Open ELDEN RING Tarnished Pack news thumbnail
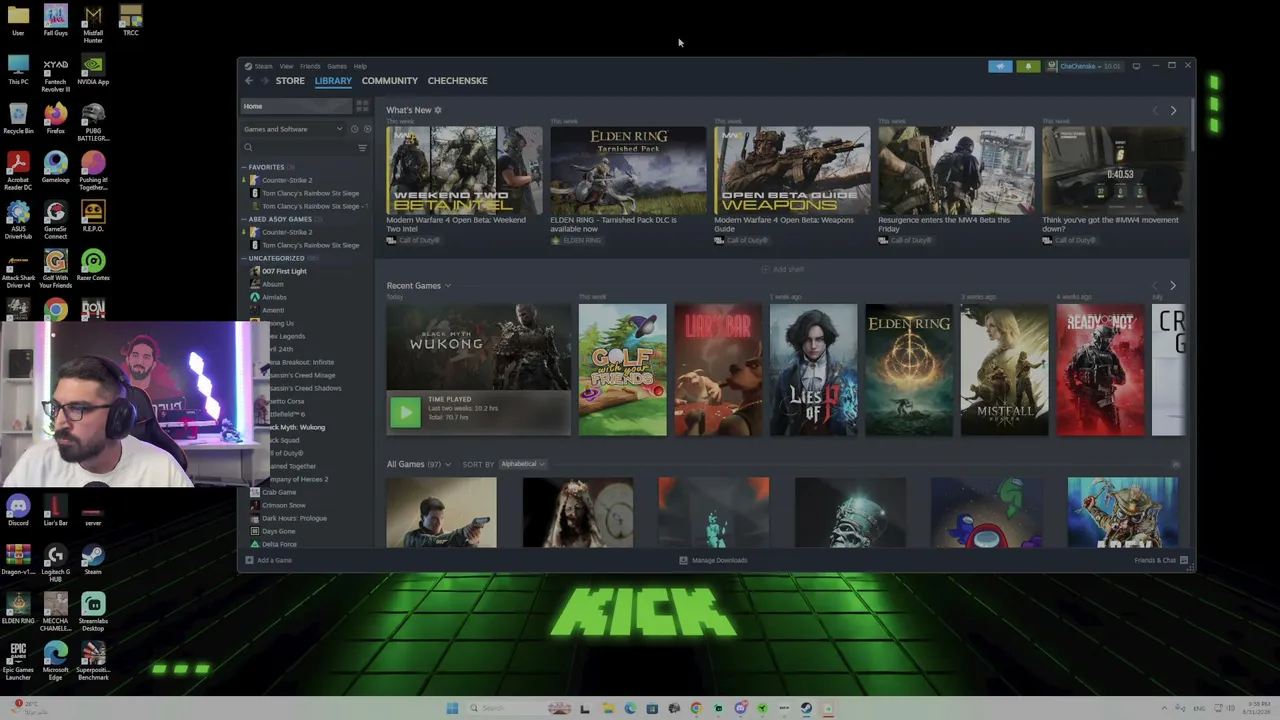Viewport: 1280px width, 720px height. 628,171
